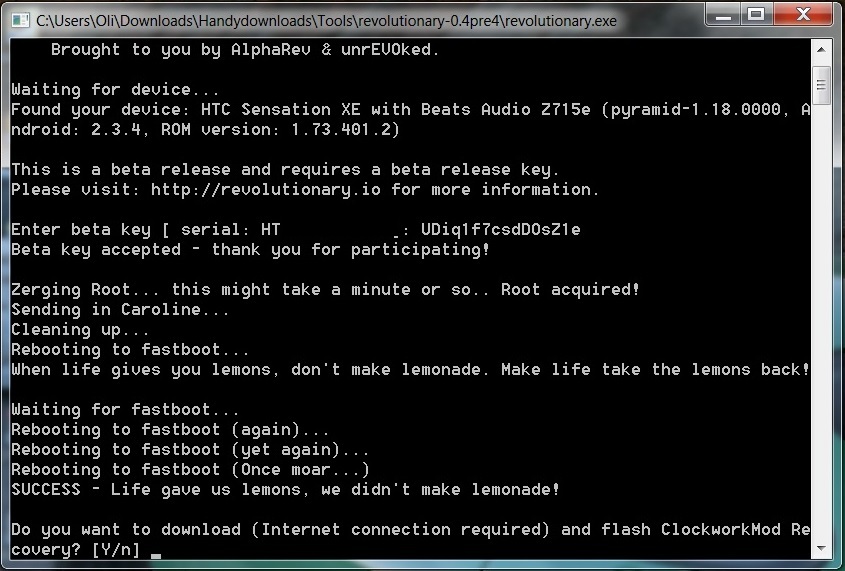Click 'Brought to you by AlphaRev' line

(x=245, y=50)
